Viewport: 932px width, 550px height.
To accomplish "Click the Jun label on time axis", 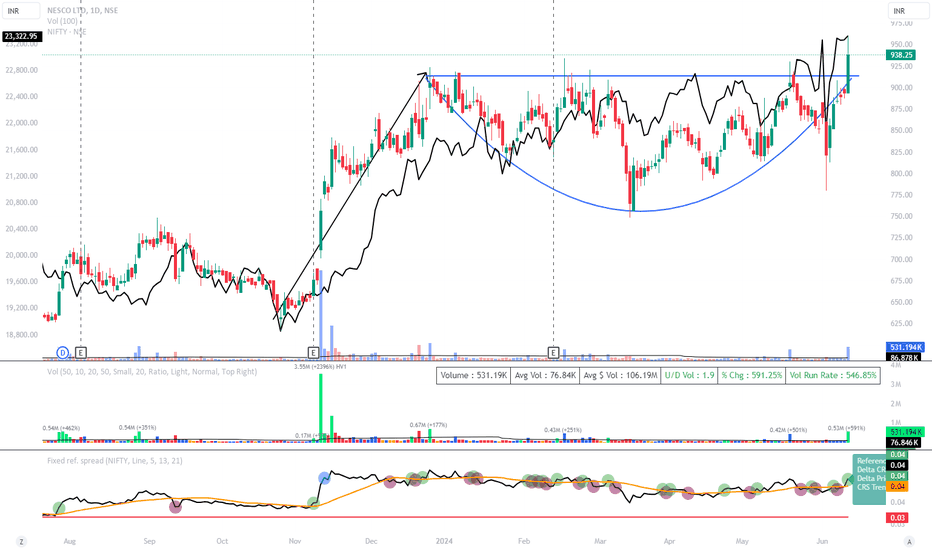I will pyautogui.click(x=822, y=541).
